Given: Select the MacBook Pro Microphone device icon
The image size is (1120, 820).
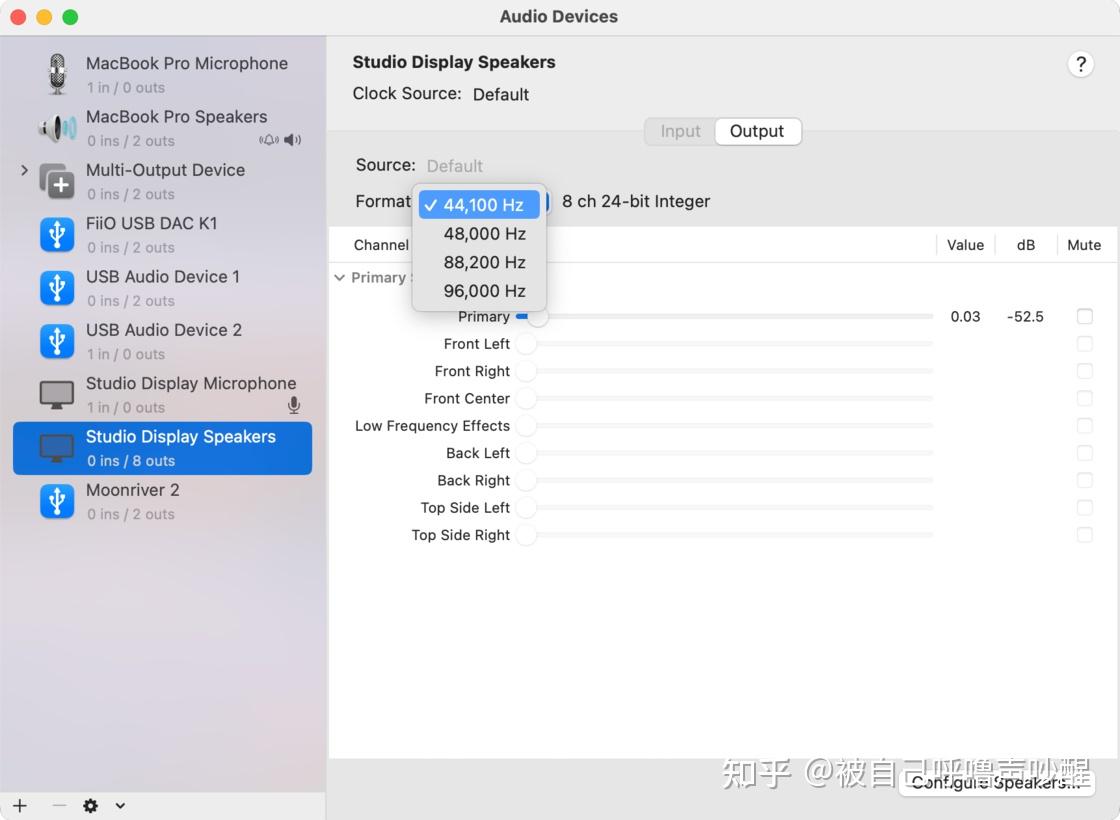Looking at the screenshot, I should [x=57, y=72].
